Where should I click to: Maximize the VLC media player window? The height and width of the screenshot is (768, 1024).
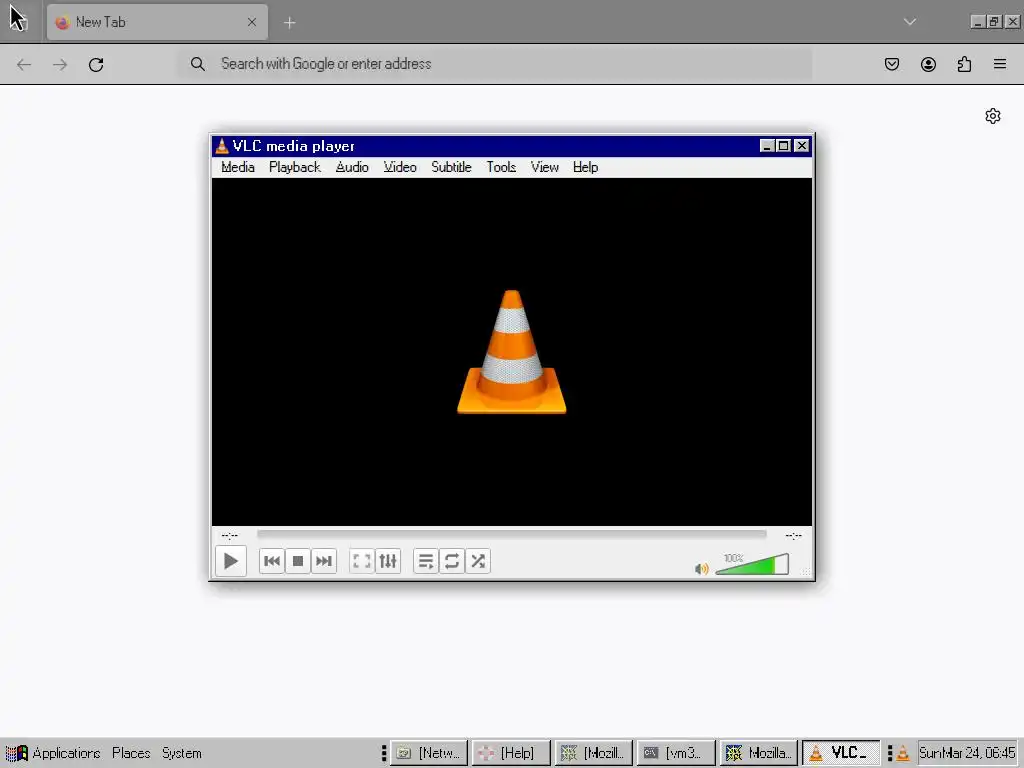784,146
